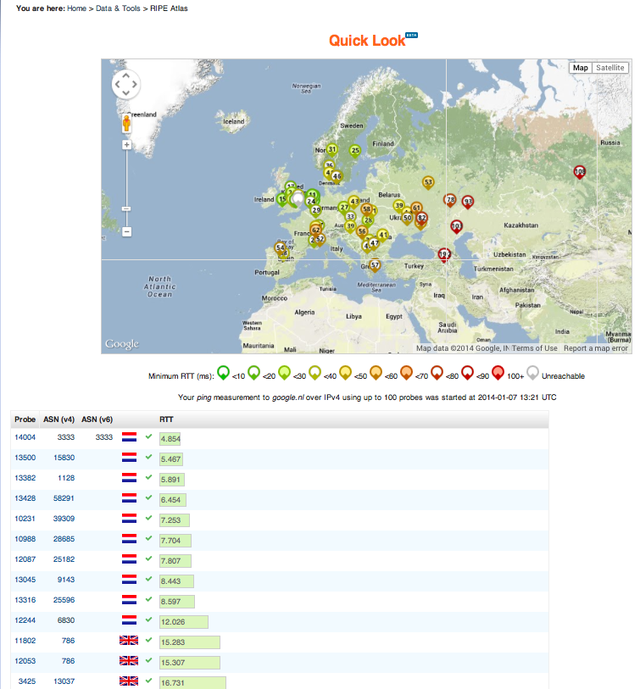Open probe 10988 link
Image resolution: width=640 pixels, height=689 pixels.
coord(25,539)
